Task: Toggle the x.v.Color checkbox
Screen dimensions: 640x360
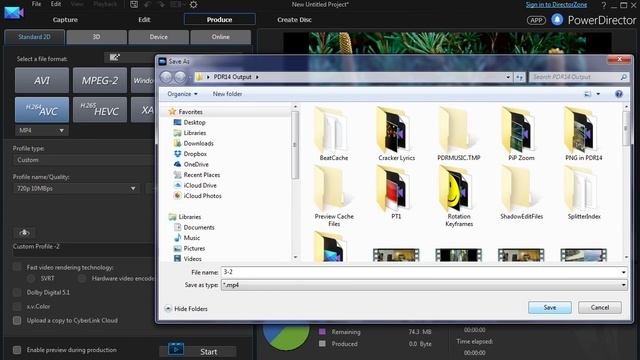Action: (x=17, y=306)
